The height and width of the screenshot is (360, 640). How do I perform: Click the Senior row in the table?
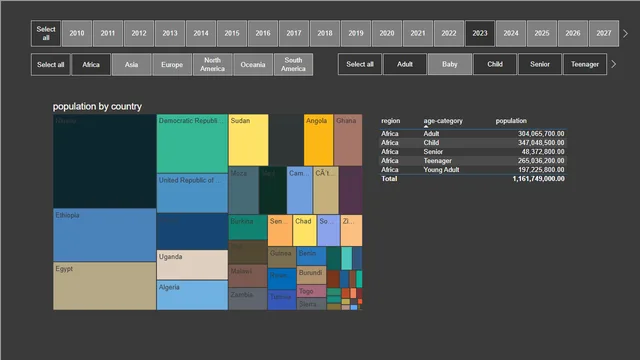473,151
